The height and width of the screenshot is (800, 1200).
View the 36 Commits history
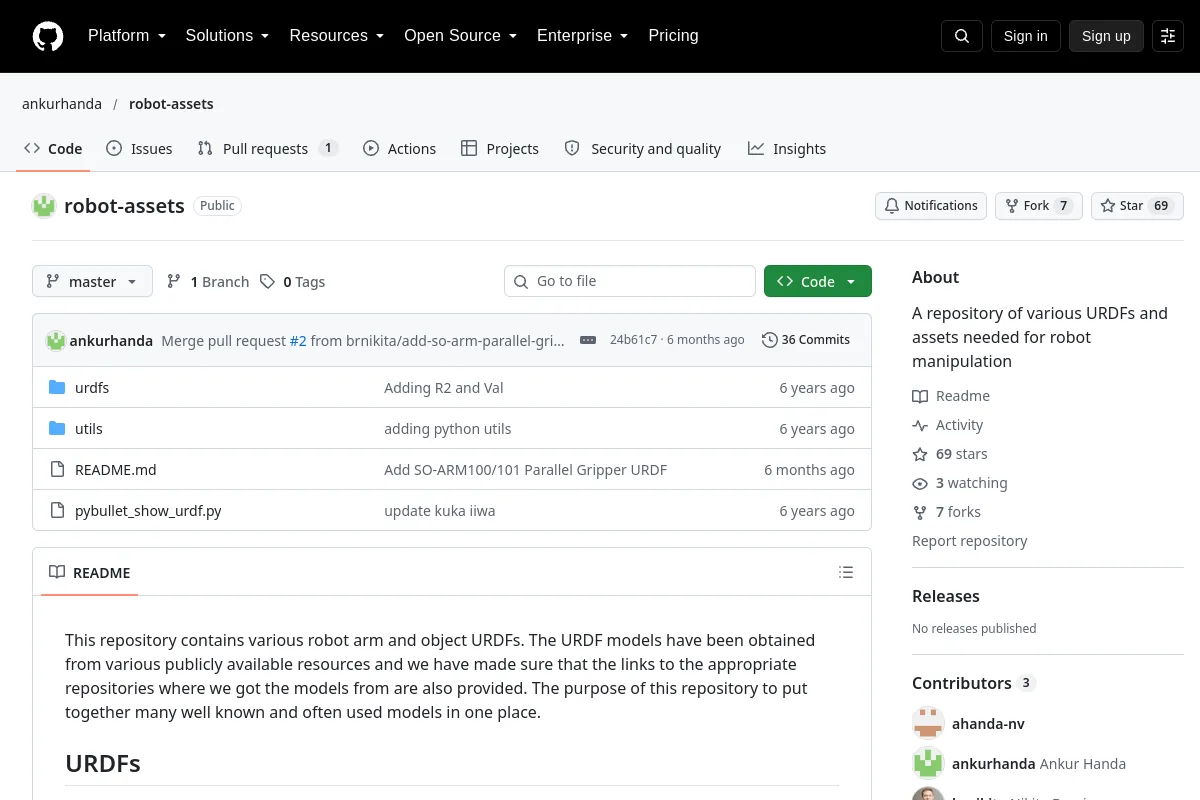[806, 340]
